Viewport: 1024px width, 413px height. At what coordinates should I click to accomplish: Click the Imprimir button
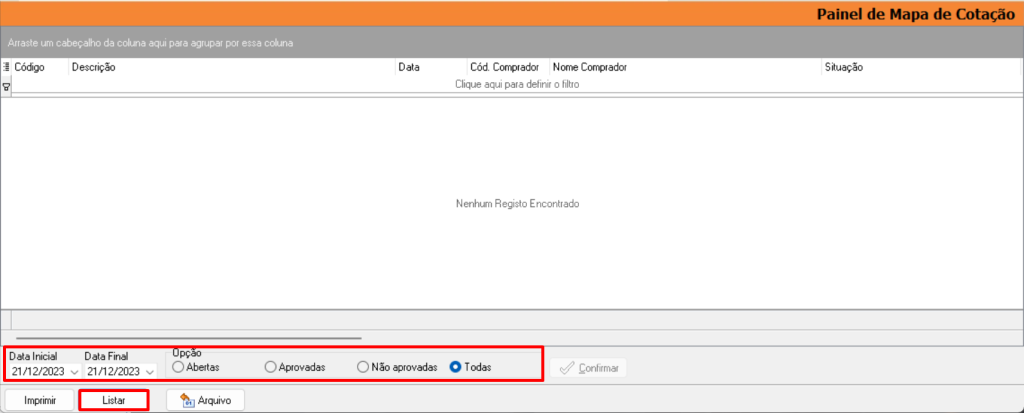(x=40, y=400)
